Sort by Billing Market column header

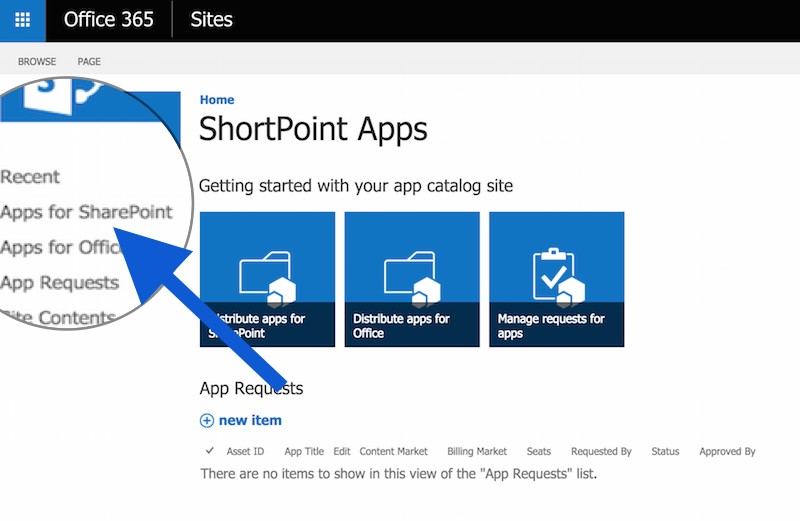point(477,451)
